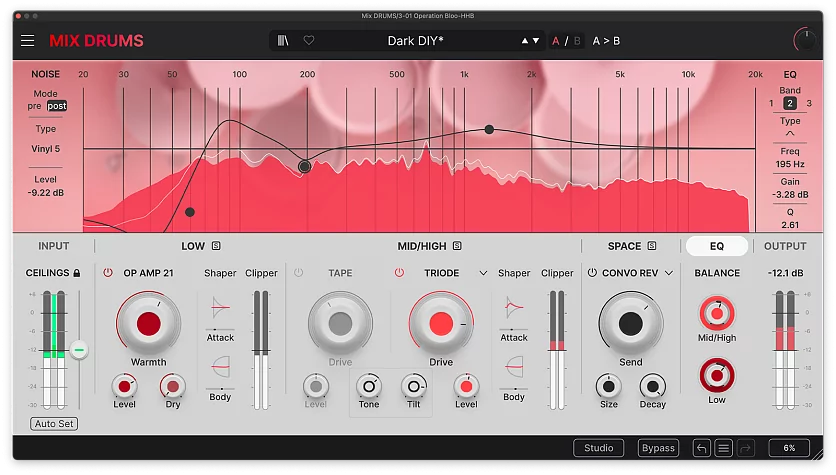Click the Tilt knob
This screenshot has height=475, width=836.
[x=414, y=386]
